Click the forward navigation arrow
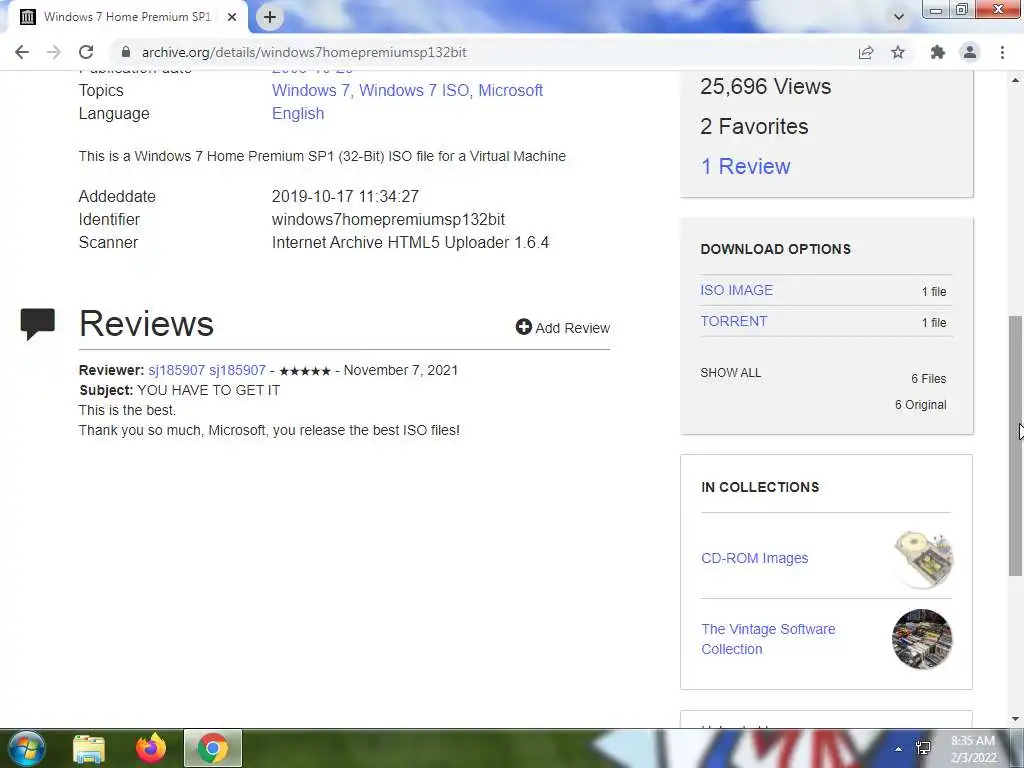The image size is (1024, 768). tap(54, 52)
